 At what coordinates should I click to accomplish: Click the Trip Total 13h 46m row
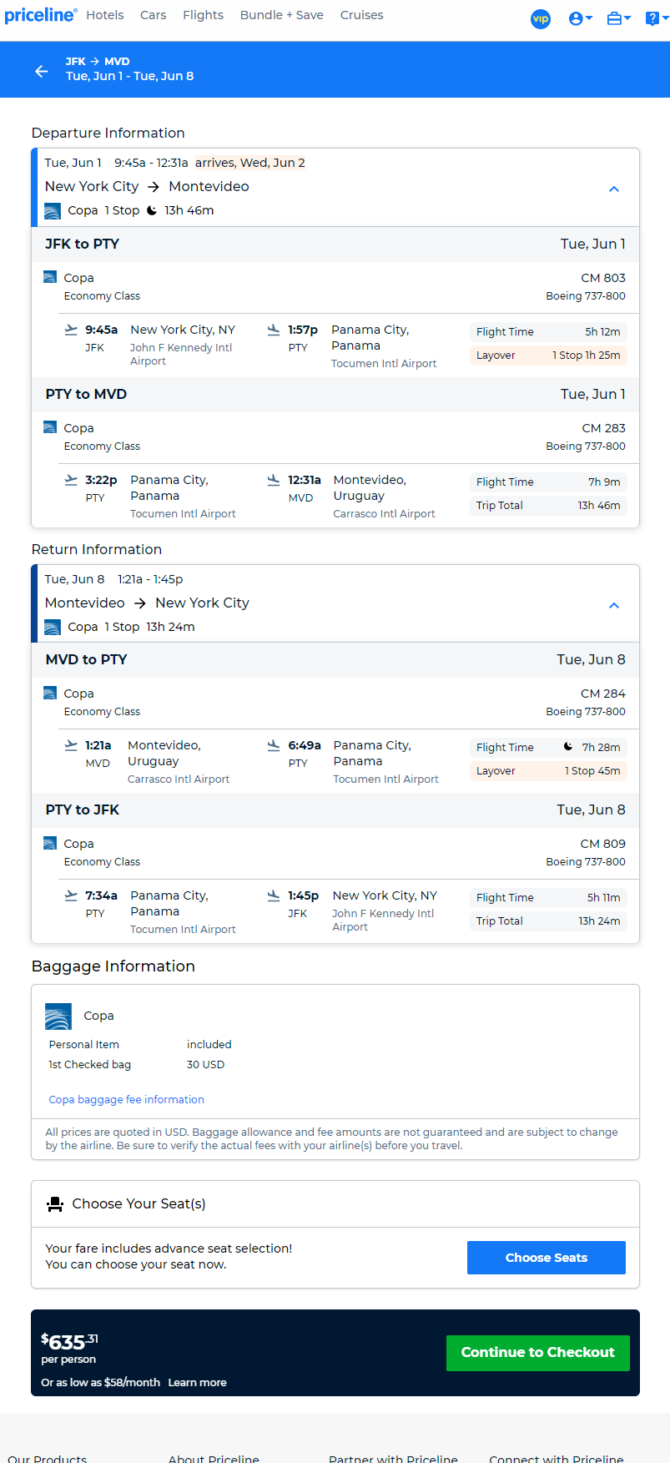(x=548, y=505)
